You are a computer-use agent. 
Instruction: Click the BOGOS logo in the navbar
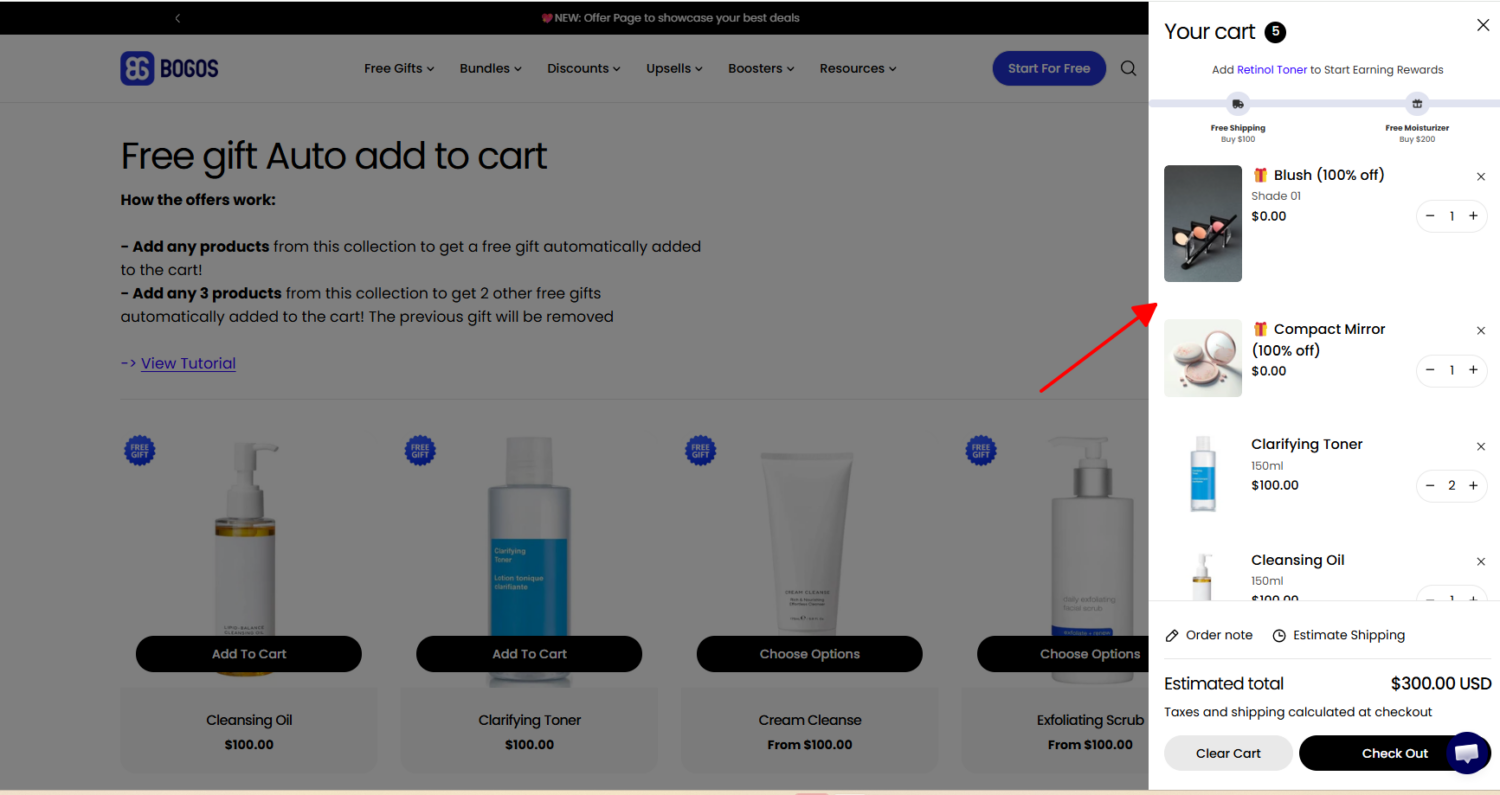(169, 68)
